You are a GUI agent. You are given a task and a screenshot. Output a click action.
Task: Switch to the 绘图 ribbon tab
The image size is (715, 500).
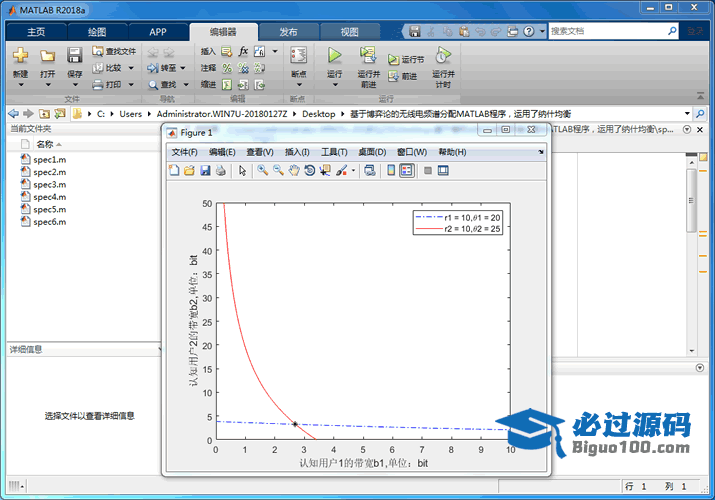click(x=97, y=31)
